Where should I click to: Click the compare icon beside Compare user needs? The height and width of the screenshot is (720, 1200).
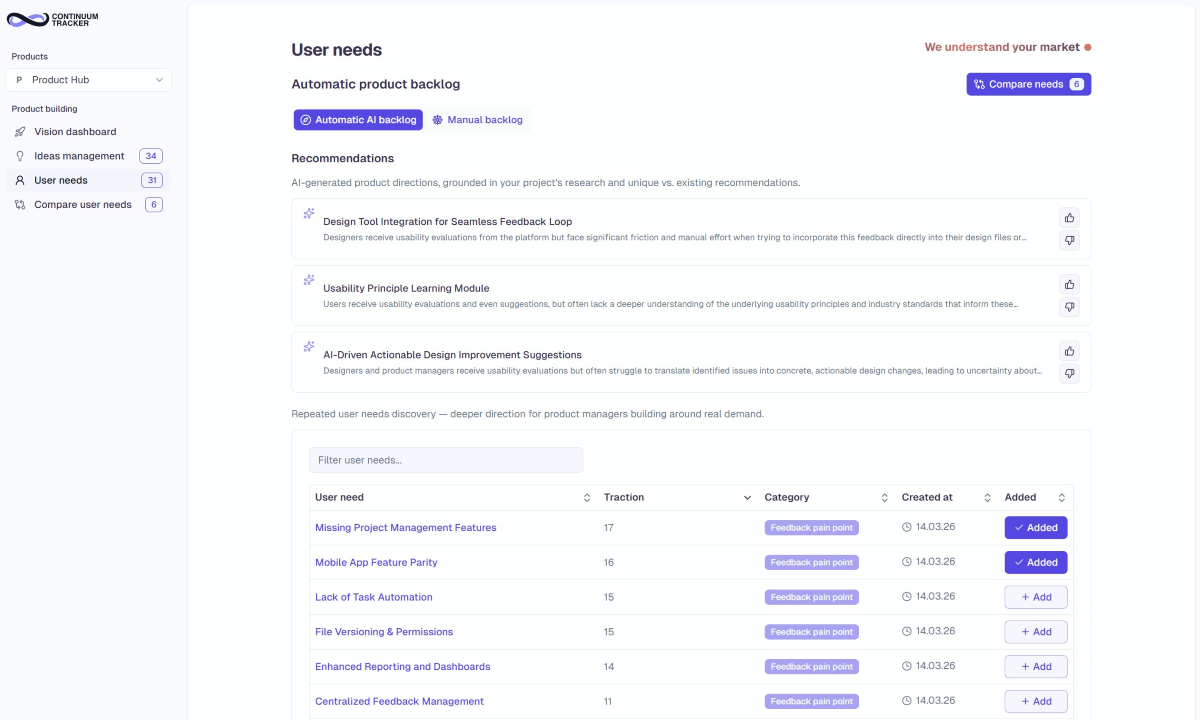coord(20,205)
